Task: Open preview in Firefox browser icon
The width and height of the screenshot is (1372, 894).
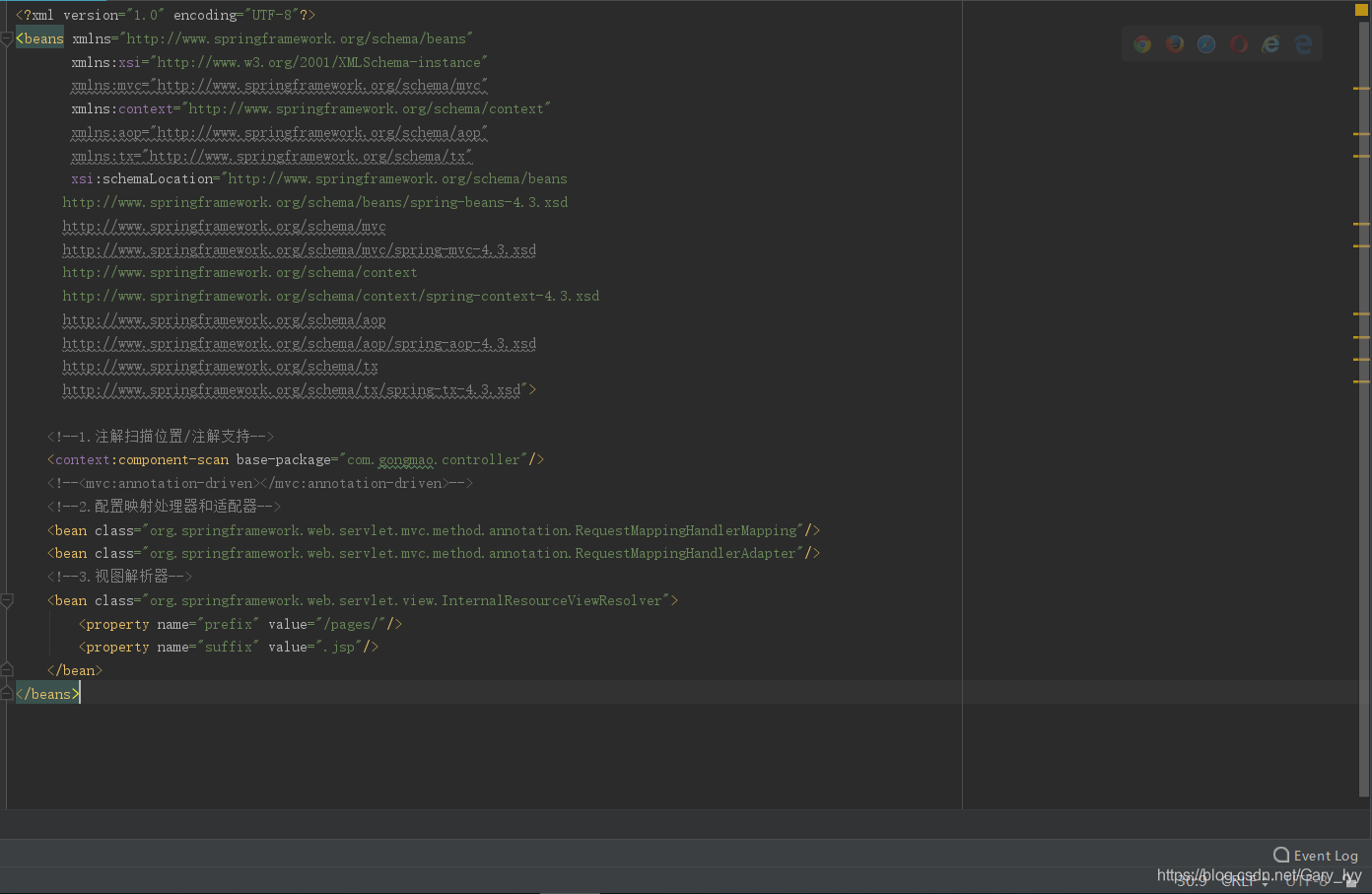Action: point(1175,44)
